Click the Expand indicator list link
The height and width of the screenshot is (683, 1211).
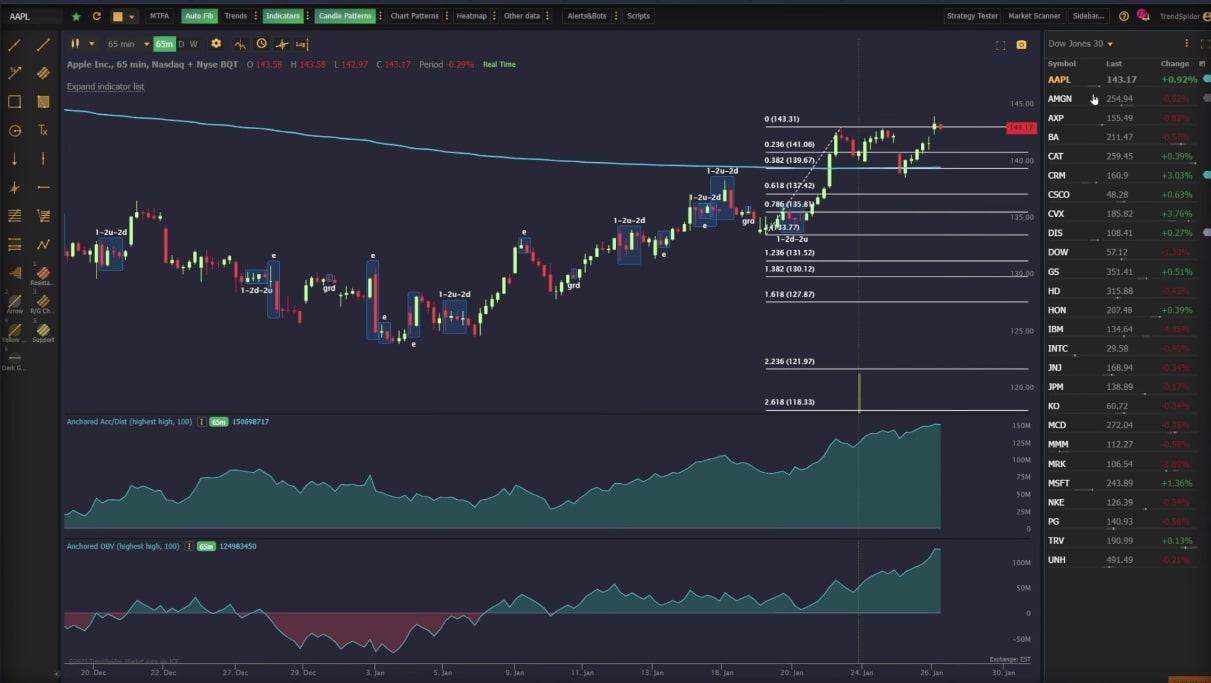click(x=105, y=87)
